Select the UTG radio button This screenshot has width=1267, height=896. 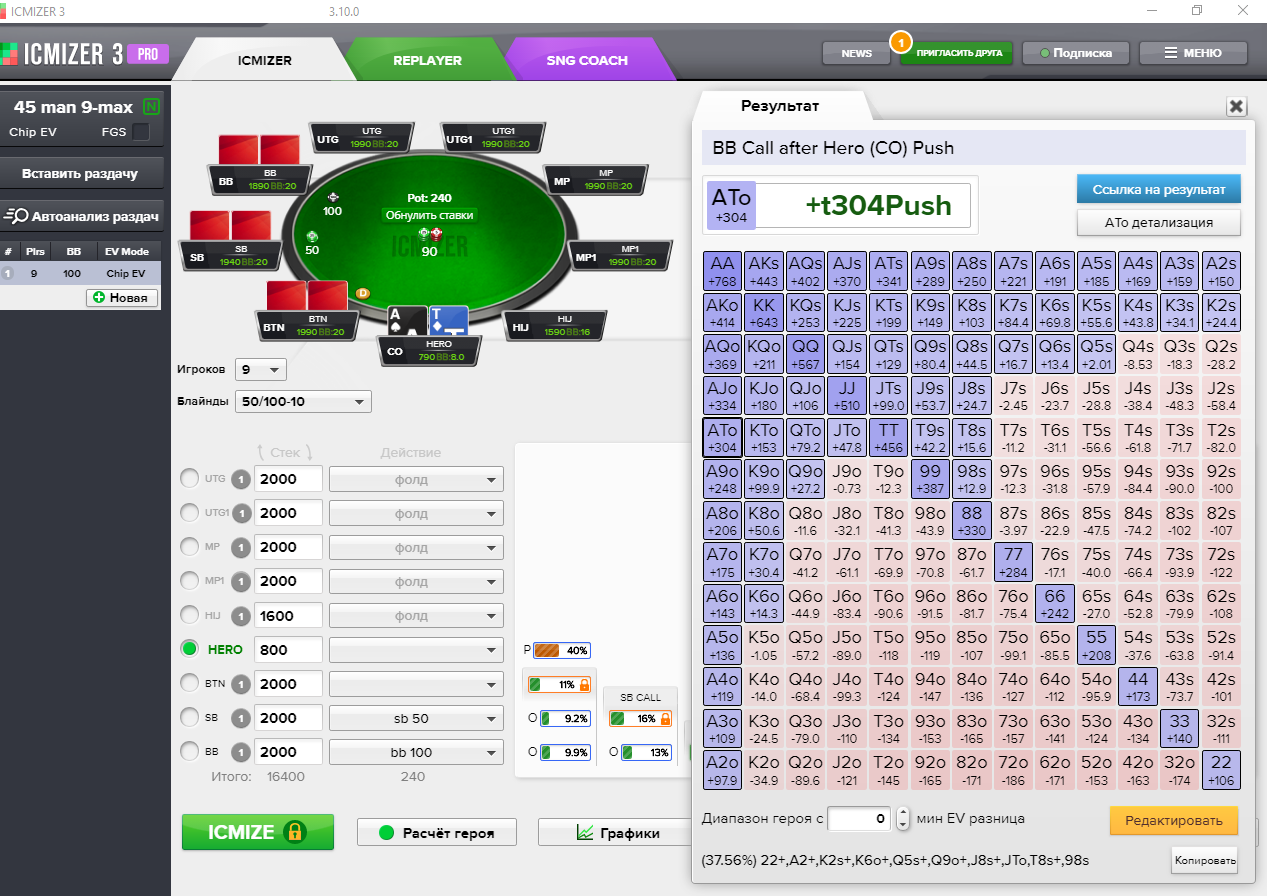(x=189, y=479)
